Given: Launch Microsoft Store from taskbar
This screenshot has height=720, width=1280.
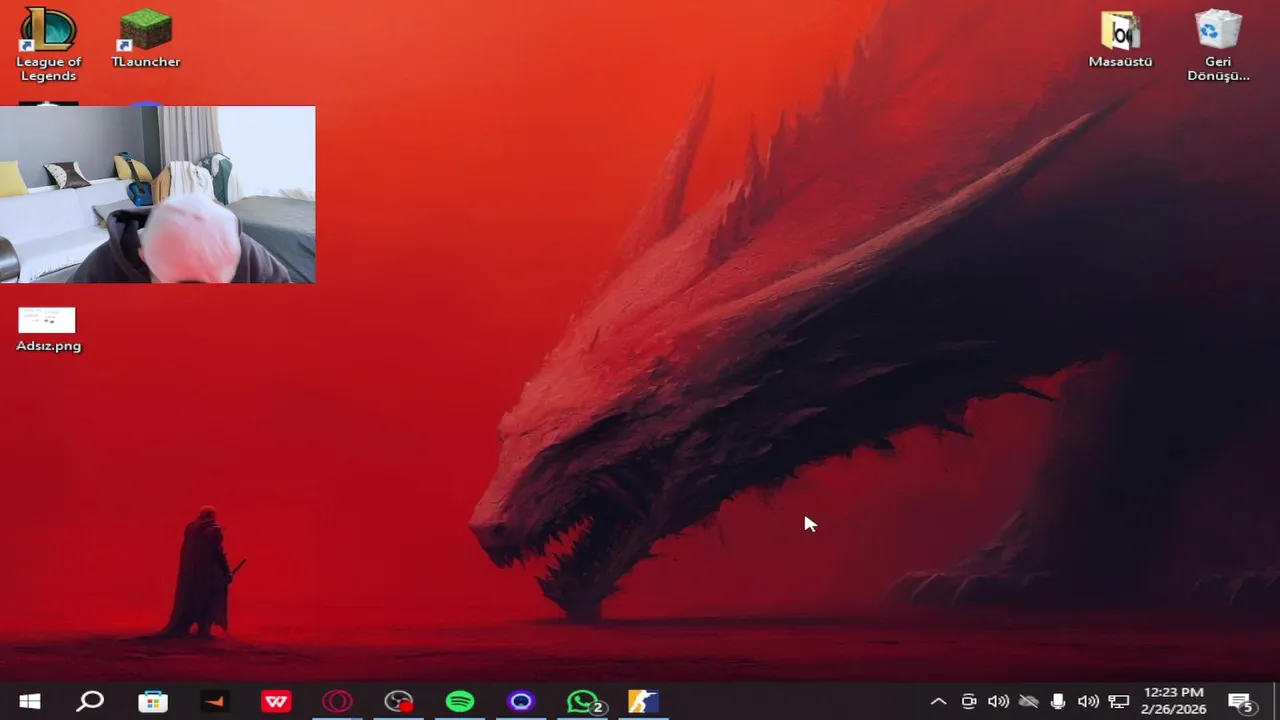Looking at the screenshot, I should point(153,702).
